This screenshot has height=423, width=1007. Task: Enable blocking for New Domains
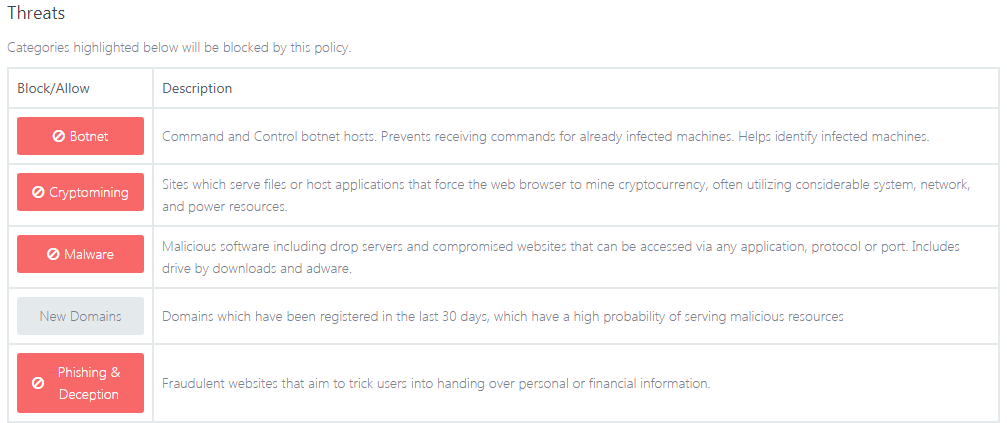[80, 316]
